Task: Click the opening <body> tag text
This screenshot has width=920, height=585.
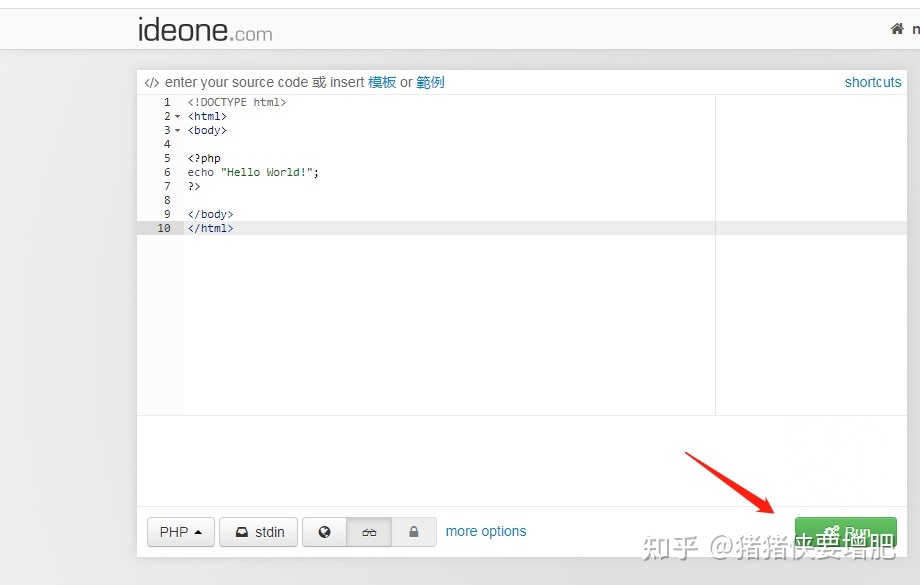Action: (207, 130)
